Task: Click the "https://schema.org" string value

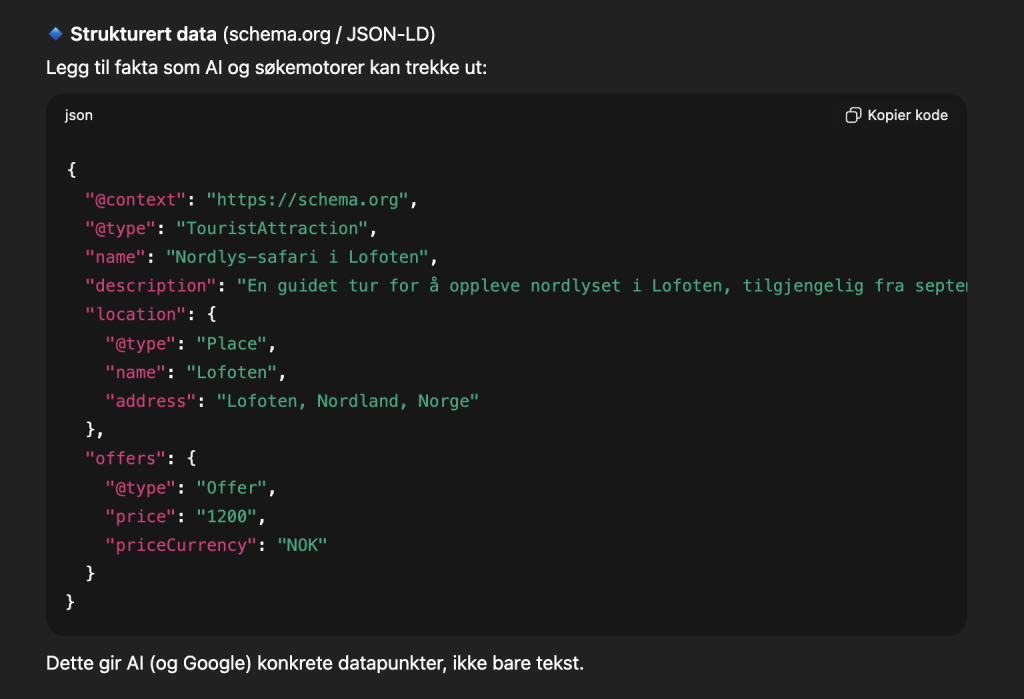Action: click(307, 199)
